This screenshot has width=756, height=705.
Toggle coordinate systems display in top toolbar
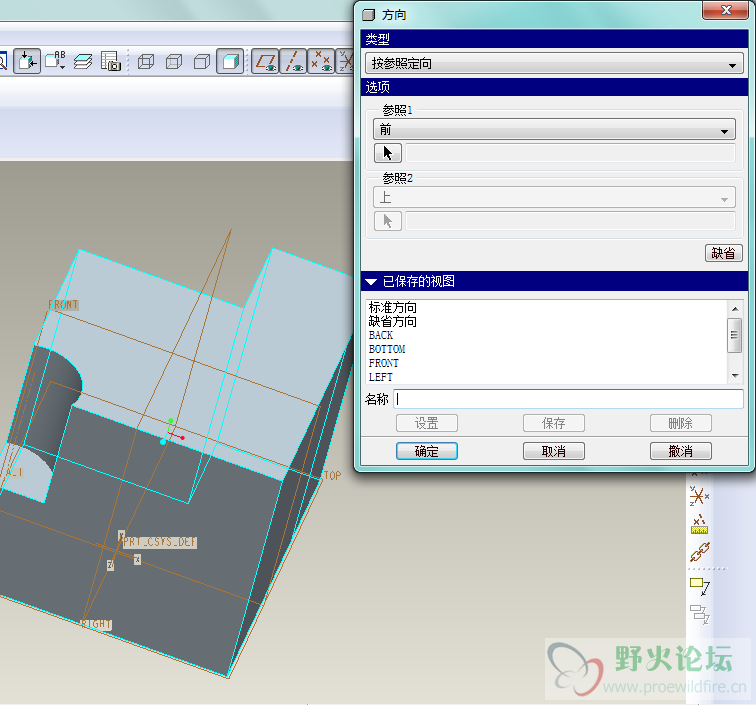[345, 61]
